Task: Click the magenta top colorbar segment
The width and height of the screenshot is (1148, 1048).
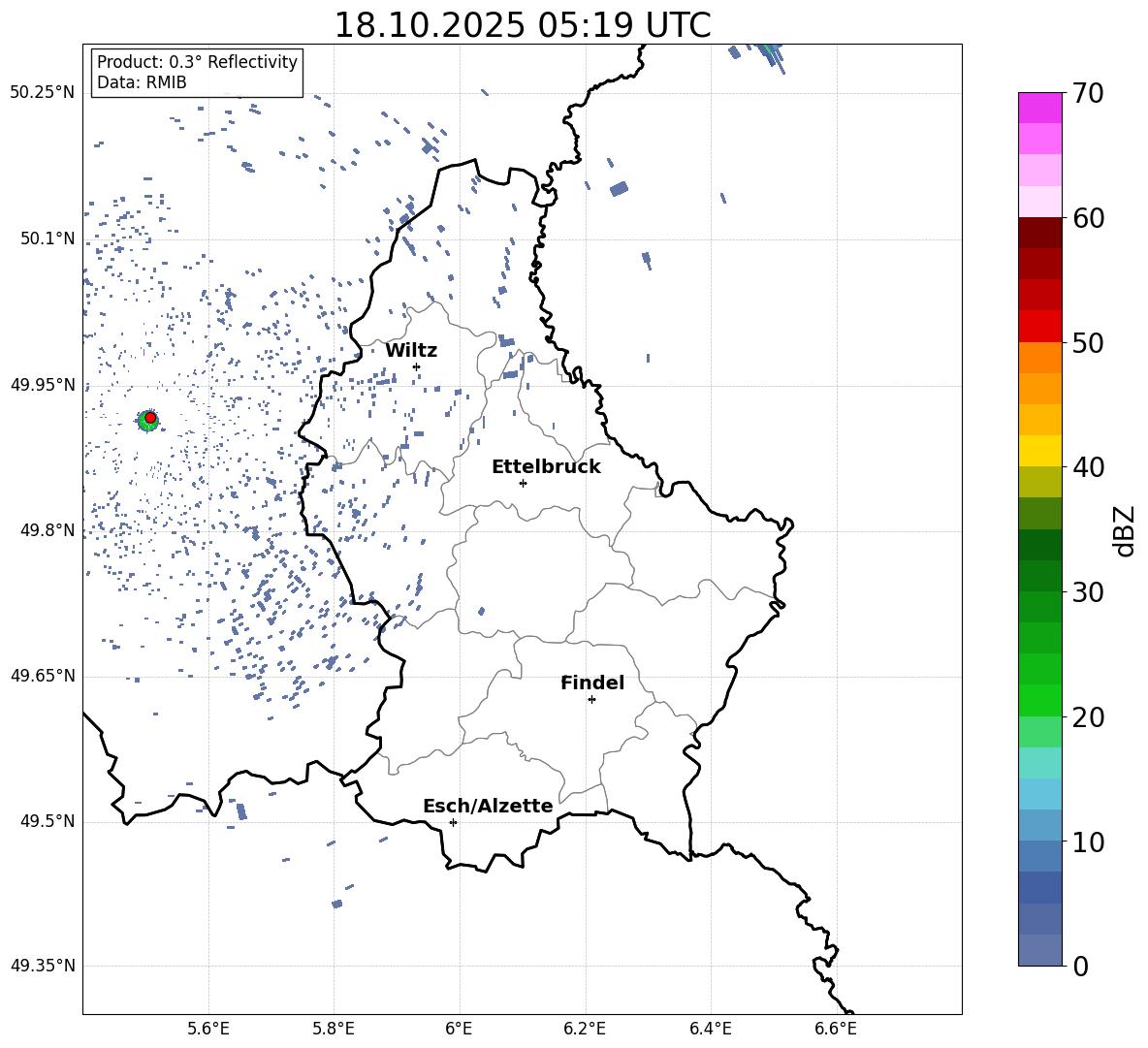Action: 1039,109
